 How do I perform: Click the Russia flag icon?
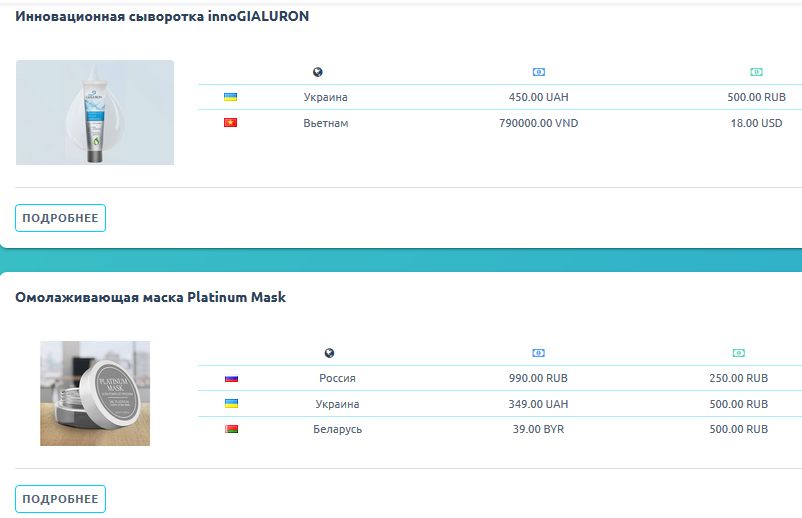coord(232,378)
